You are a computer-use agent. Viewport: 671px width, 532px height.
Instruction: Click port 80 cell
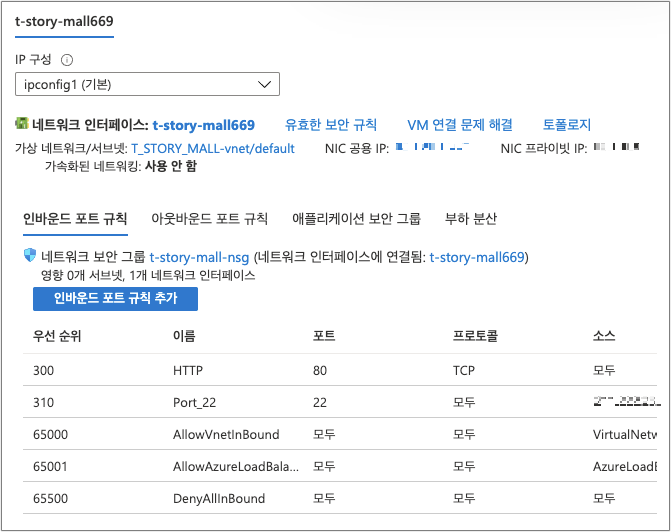coord(320,370)
